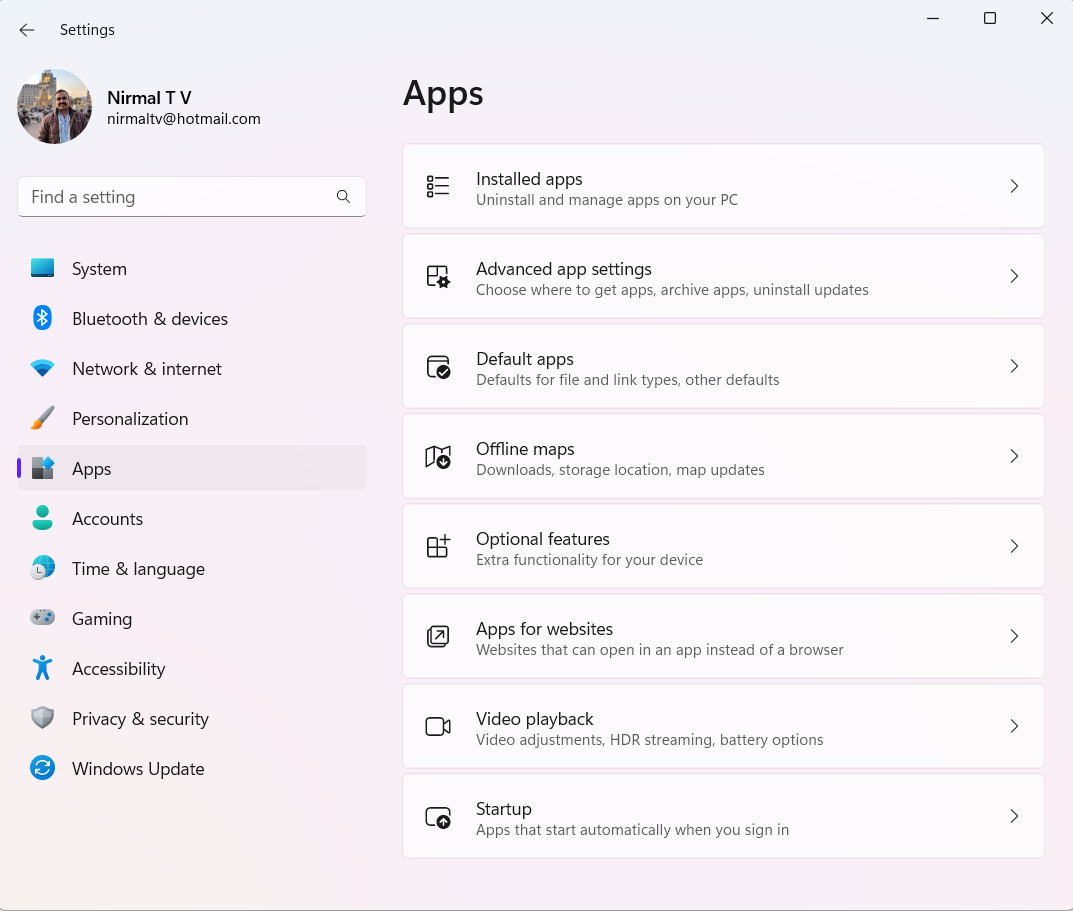This screenshot has height=911, width=1073.
Task: Open Windows Update label
Action: tap(138, 769)
